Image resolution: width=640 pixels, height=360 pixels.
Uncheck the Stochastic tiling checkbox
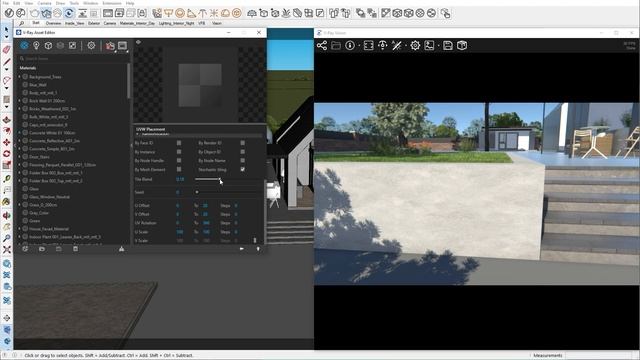242,169
